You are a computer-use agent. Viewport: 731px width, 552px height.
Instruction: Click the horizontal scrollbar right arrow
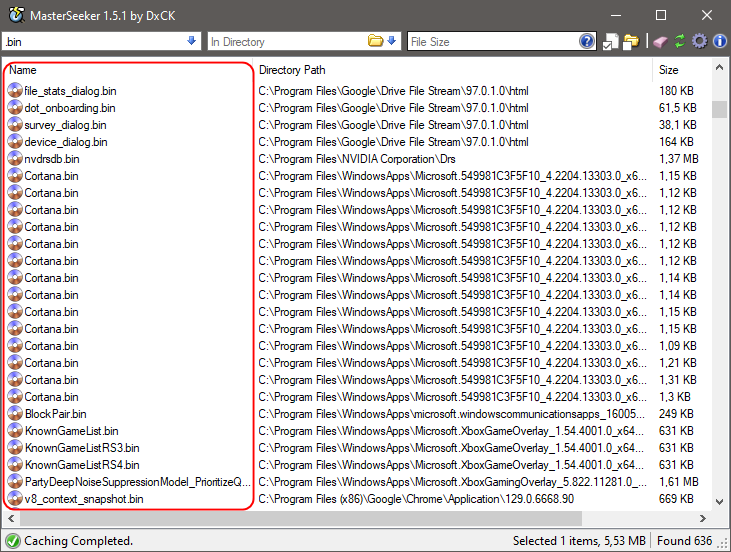coord(703,518)
